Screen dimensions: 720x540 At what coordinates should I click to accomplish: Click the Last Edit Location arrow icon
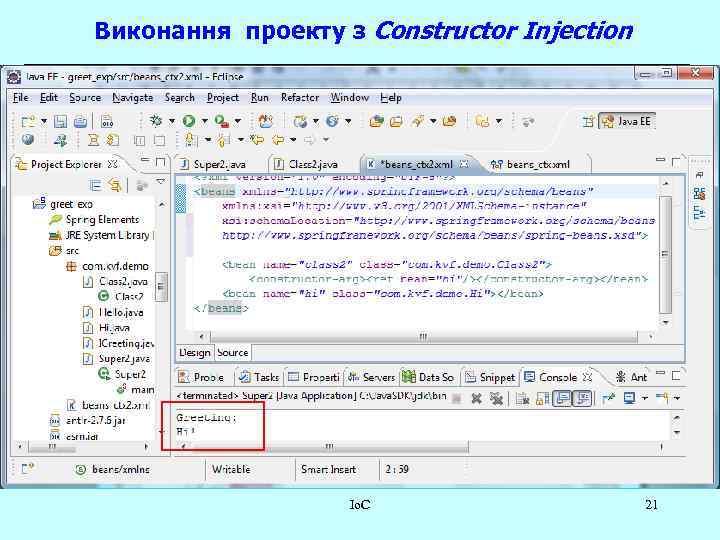[x=257, y=139]
